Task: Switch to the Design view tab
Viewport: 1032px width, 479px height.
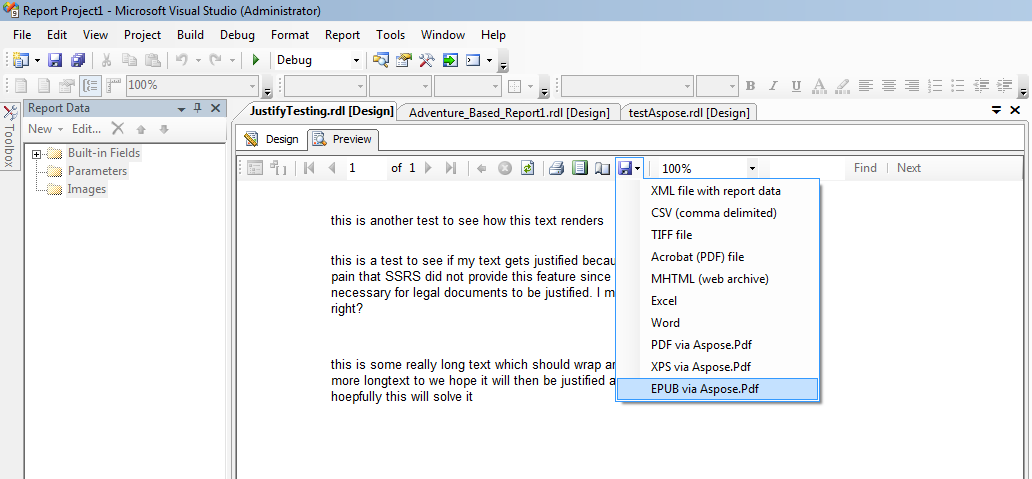Action: point(272,139)
